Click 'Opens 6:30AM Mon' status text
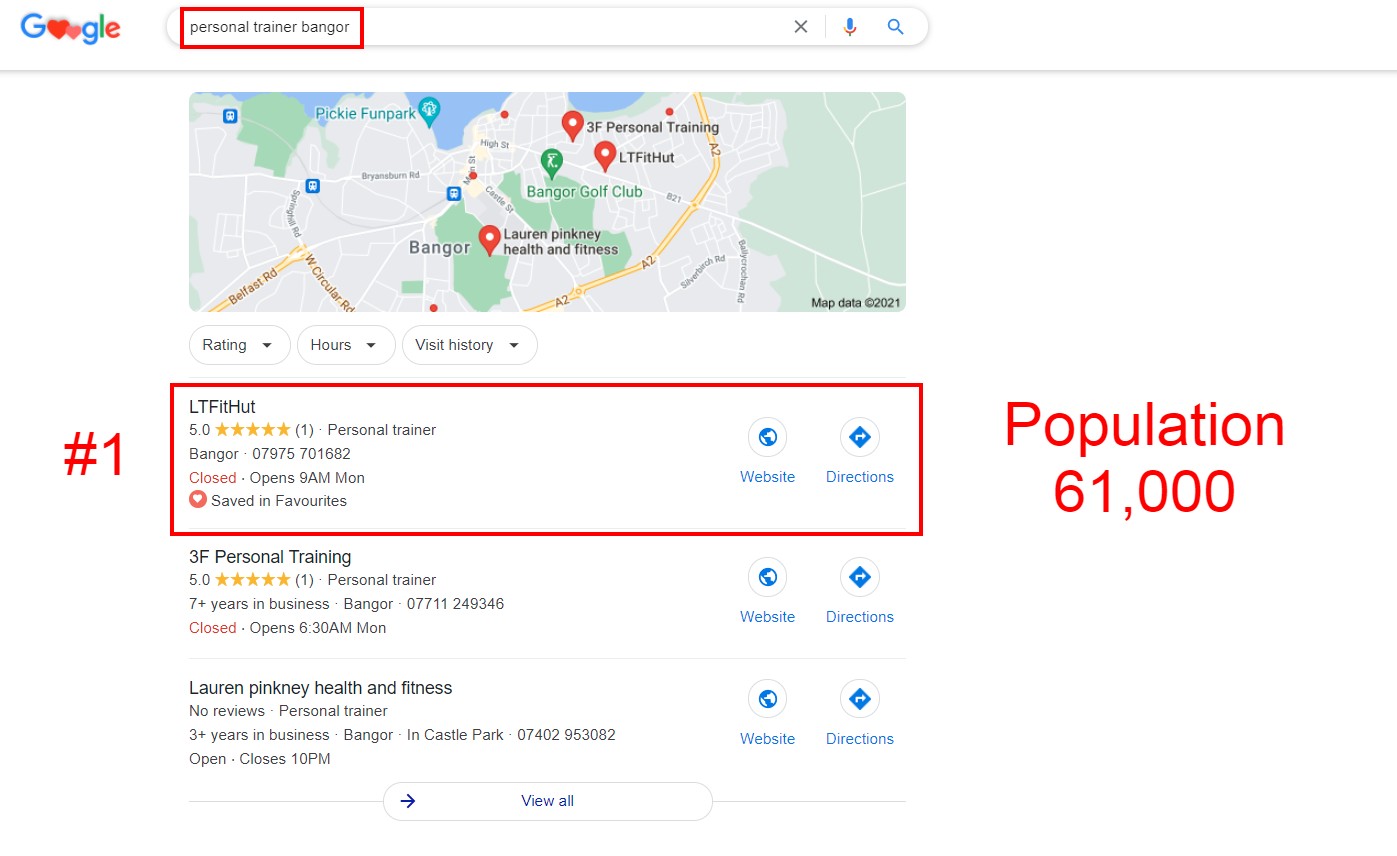This screenshot has width=1397, height=856. [x=318, y=628]
